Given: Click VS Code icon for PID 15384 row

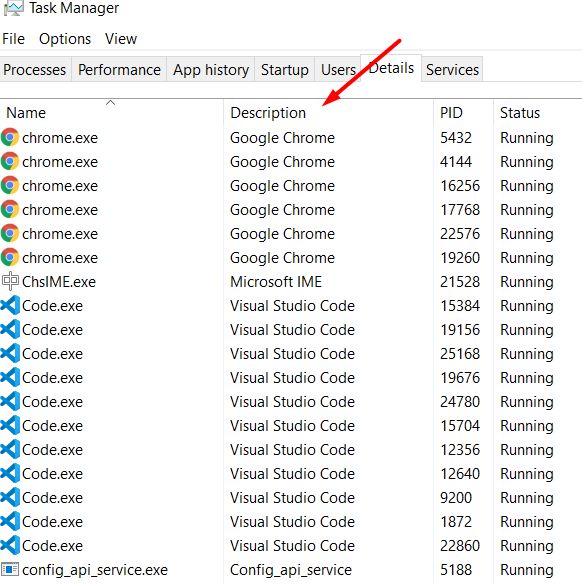Looking at the screenshot, I should (10, 306).
